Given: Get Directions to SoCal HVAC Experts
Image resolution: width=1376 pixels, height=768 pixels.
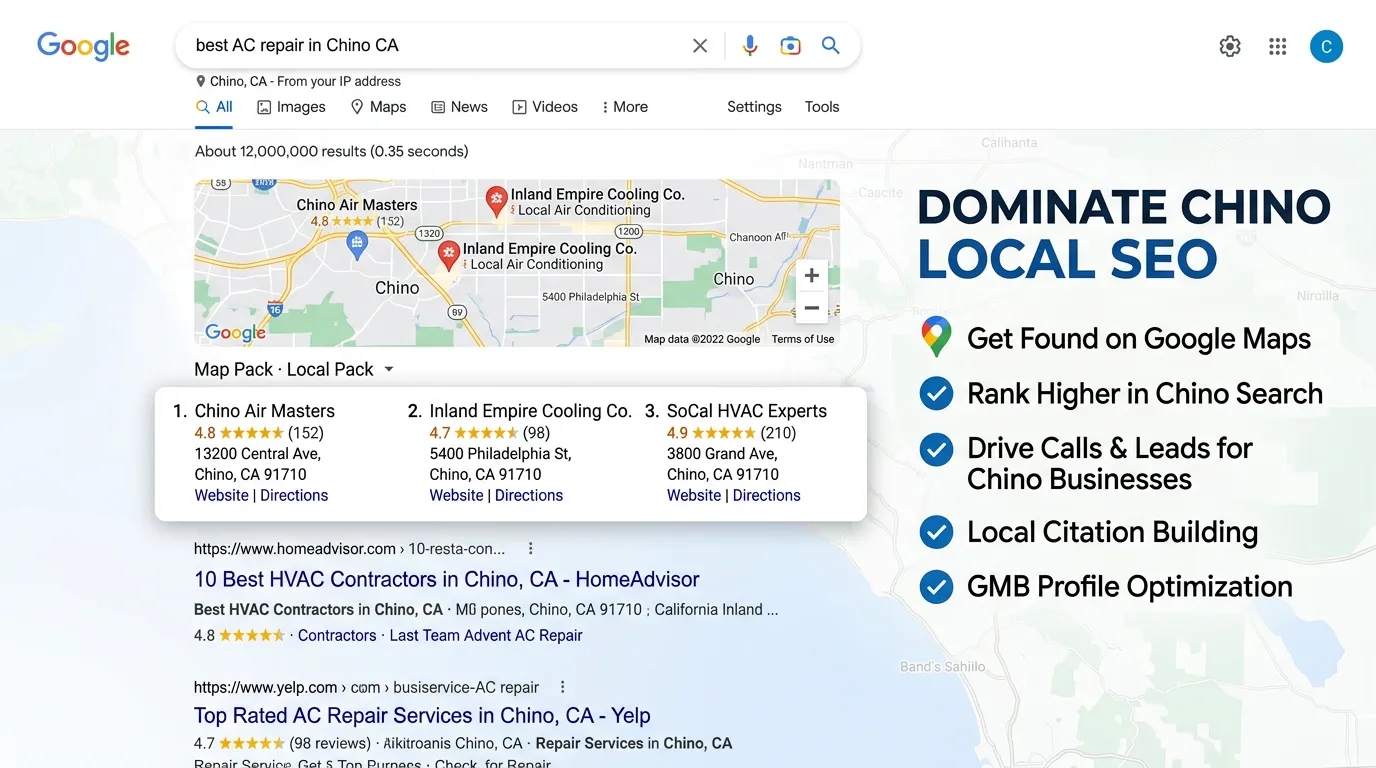Looking at the screenshot, I should click(x=767, y=496).
